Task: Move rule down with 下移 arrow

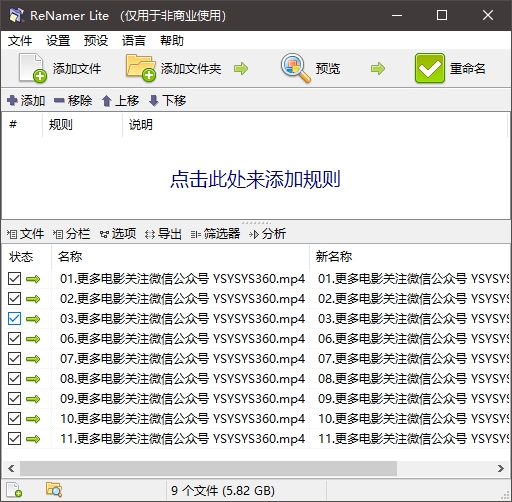Action: tap(167, 100)
